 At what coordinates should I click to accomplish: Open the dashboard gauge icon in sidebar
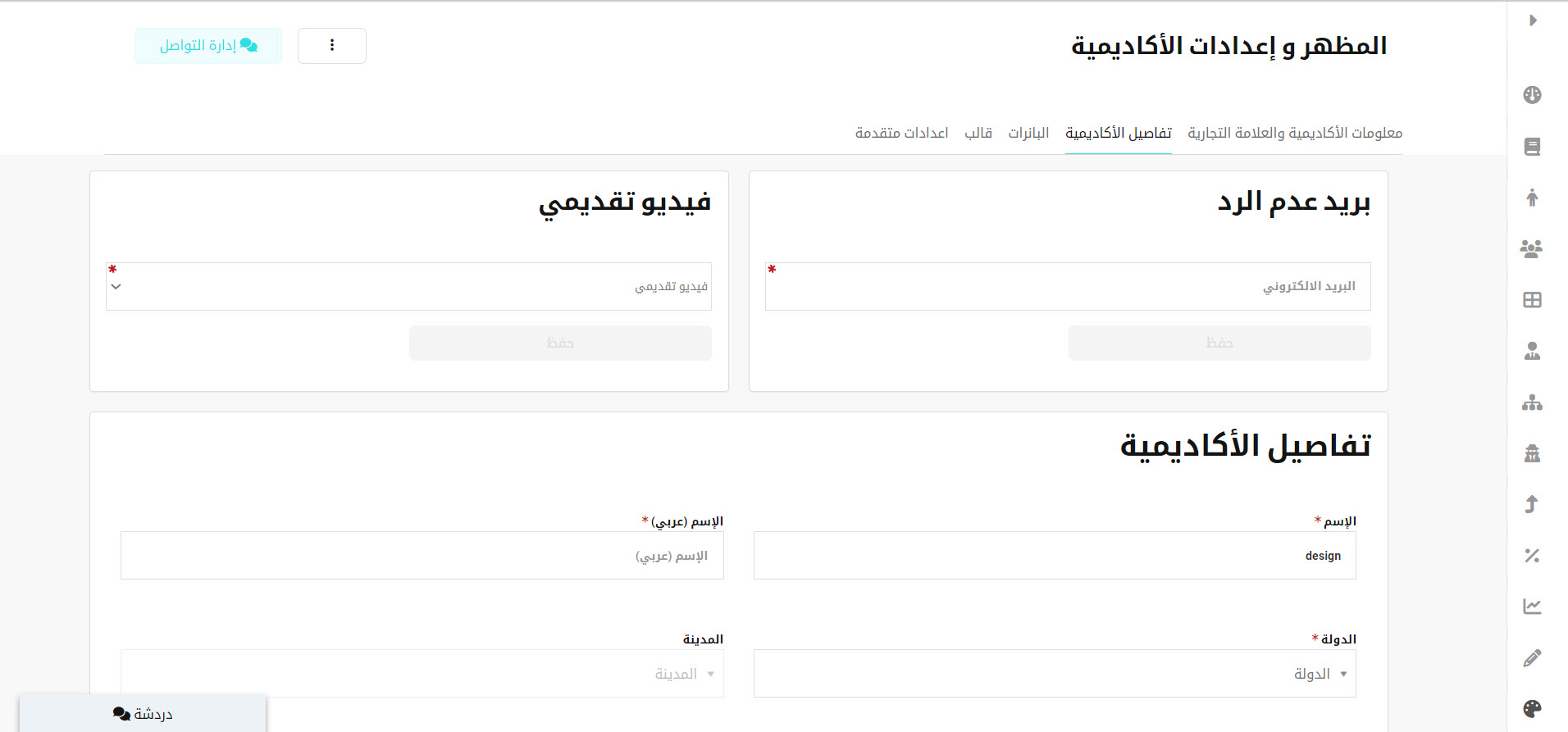click(1532, 95)
